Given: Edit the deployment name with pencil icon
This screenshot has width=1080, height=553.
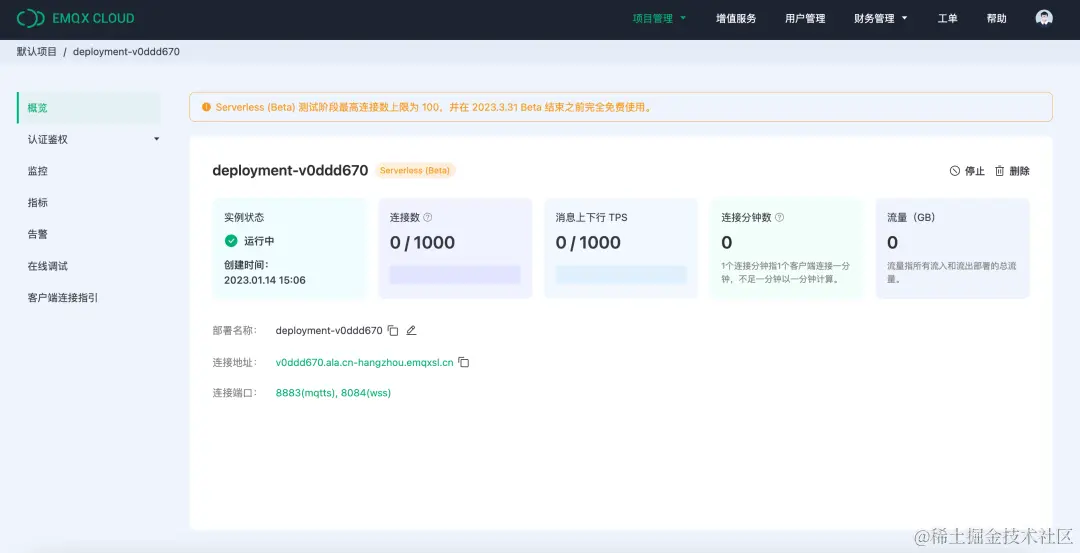Looking at the screenshot, I should coord(411,331).
